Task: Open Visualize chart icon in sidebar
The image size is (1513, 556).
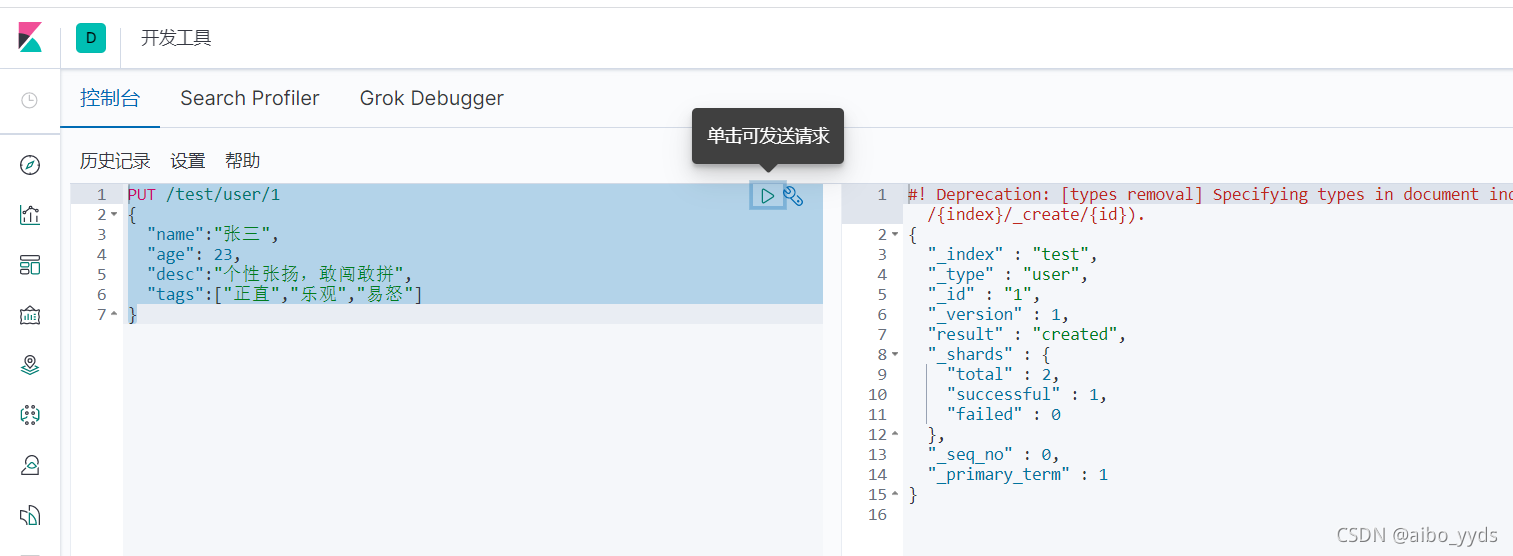Action: pyautogui.click(x=30, y=215)
